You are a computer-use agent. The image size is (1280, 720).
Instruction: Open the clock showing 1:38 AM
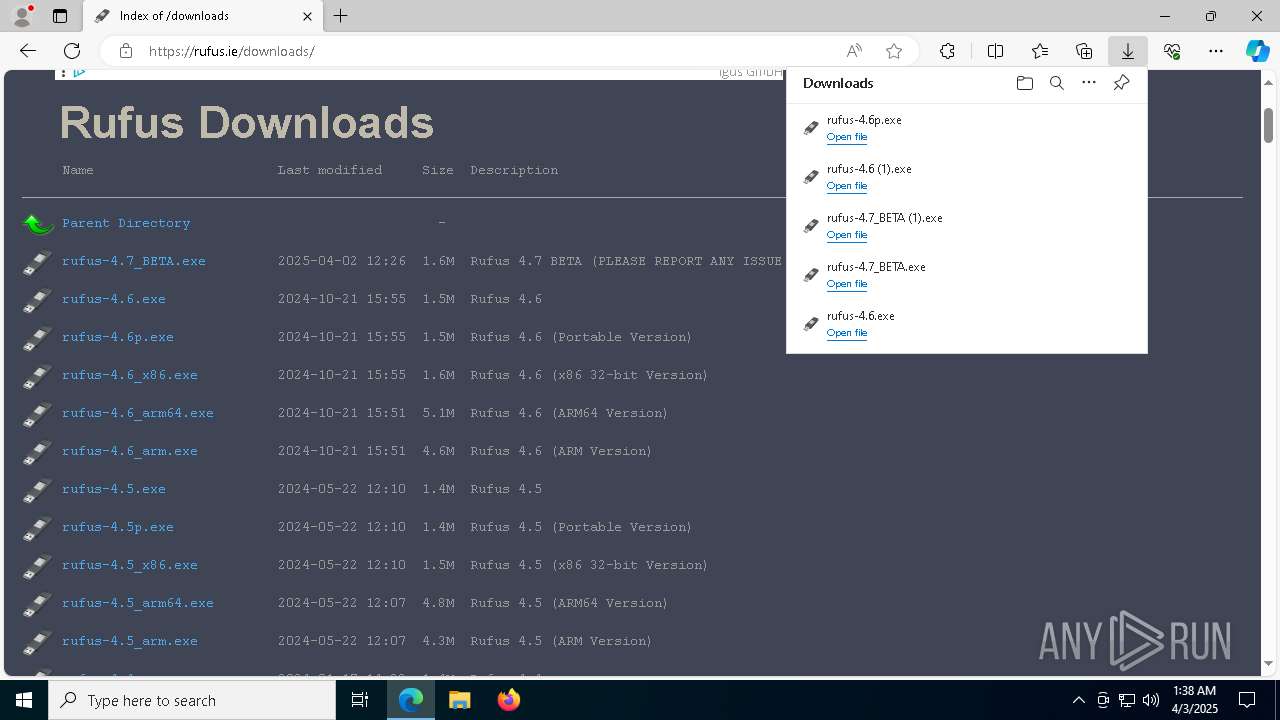pos(1194,700)
